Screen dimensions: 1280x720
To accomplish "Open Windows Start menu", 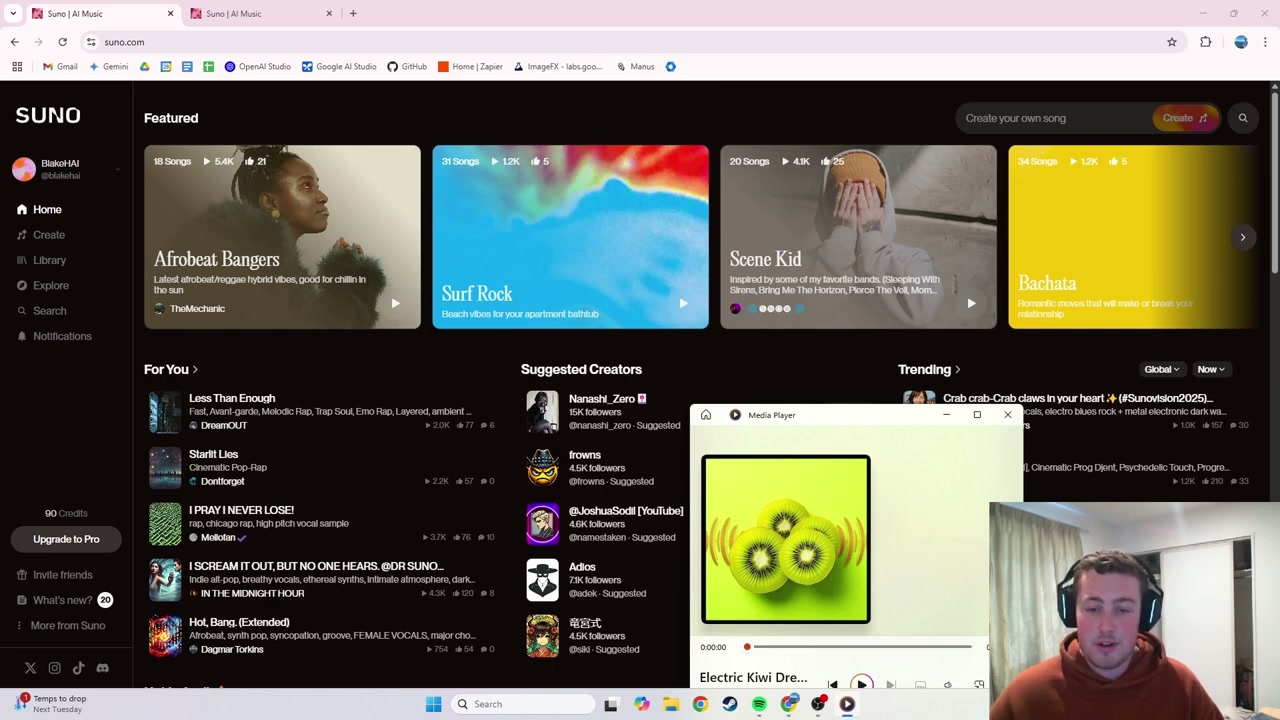I will point(433,704).
